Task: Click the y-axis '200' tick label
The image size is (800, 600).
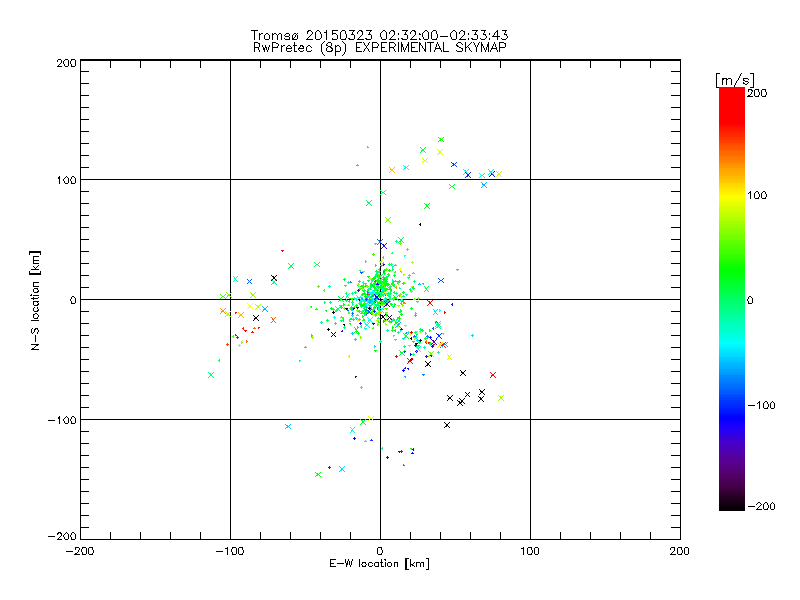Action: [x=66, y=63]
